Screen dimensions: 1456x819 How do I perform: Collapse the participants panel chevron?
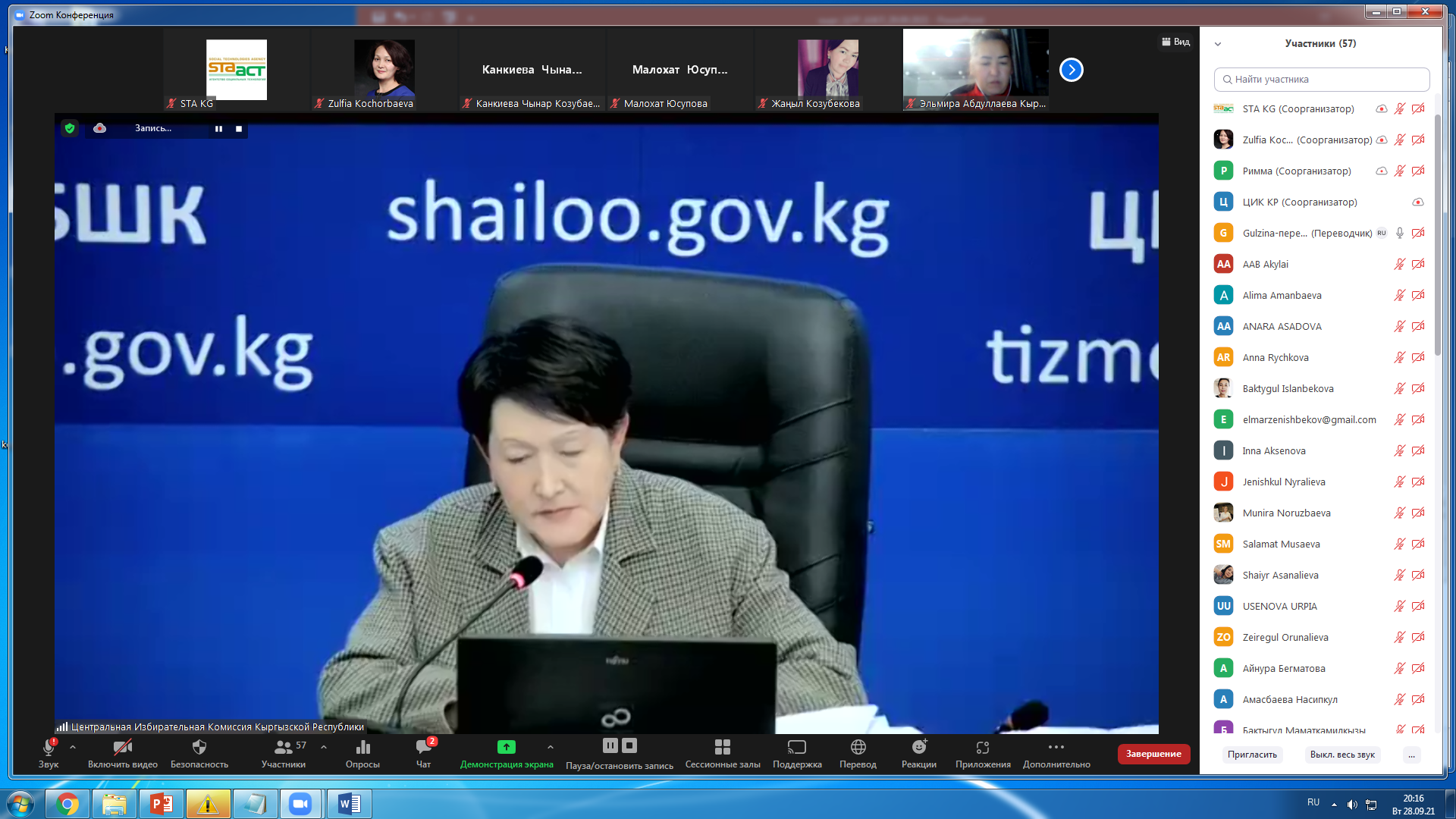click(x=1218, y=44)
